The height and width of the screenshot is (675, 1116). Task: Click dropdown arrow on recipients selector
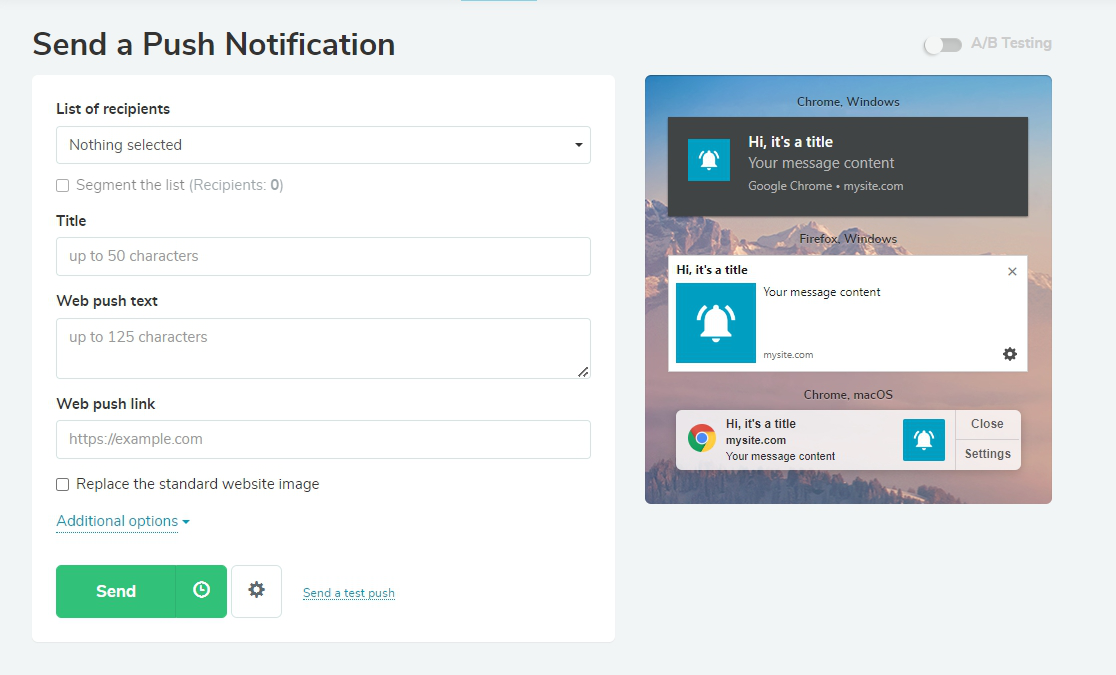(x=578, y=145)
